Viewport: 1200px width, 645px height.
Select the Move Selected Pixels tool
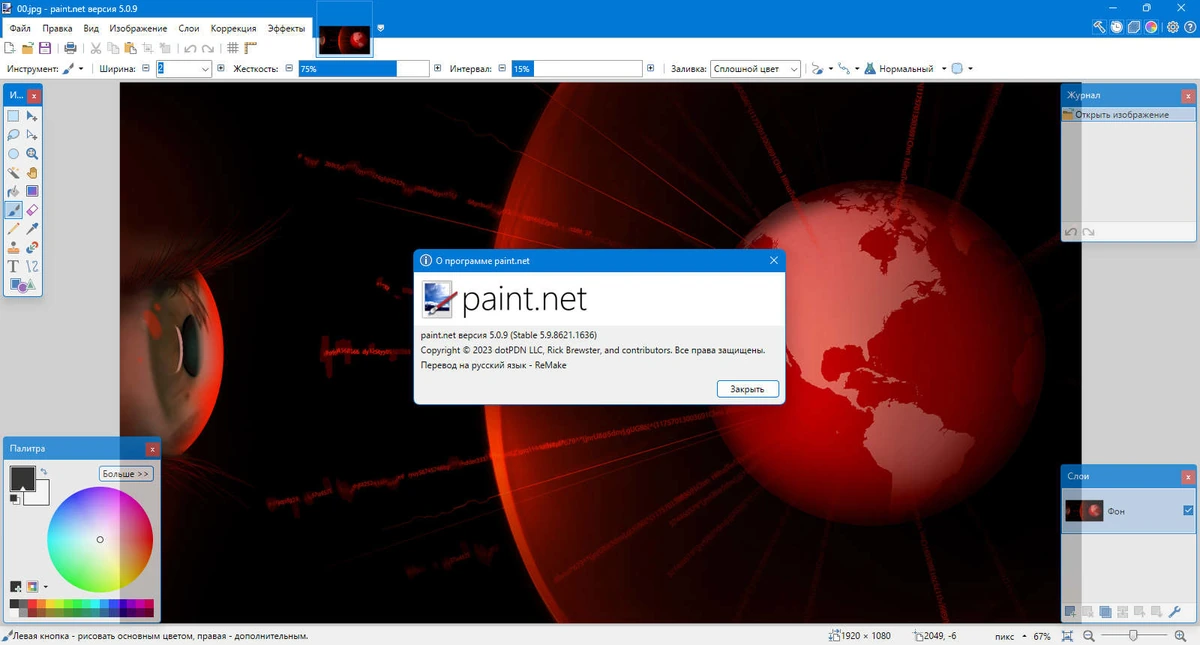32,116
